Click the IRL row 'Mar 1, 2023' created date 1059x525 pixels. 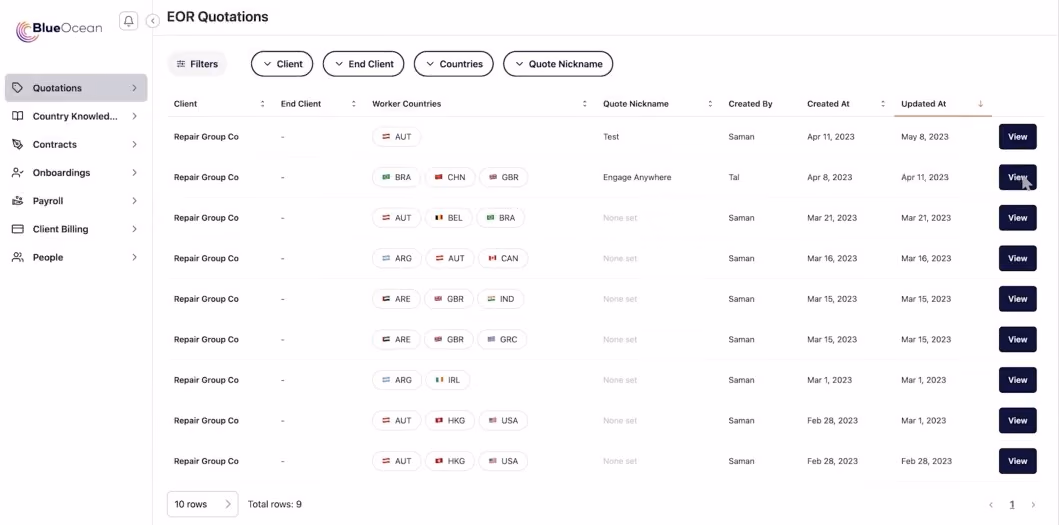tap(829, 380)
